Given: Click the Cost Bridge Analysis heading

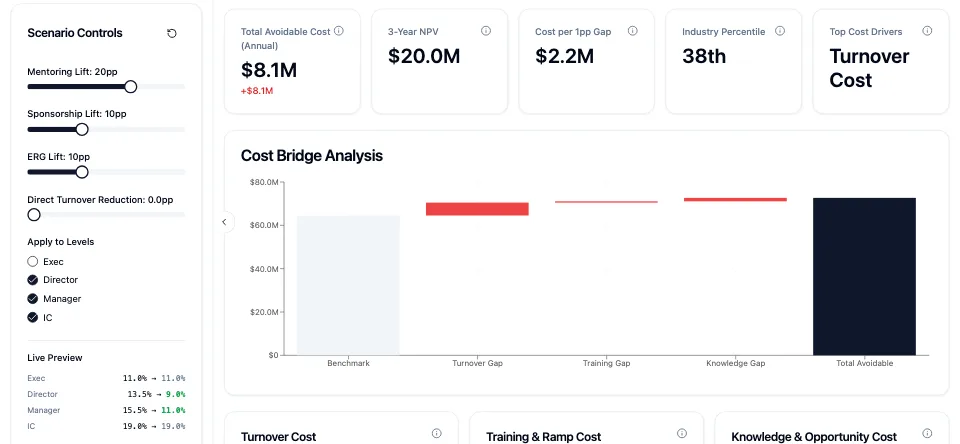Looking at the screenshot, I should pyautogui.click(x=312, y=156).
